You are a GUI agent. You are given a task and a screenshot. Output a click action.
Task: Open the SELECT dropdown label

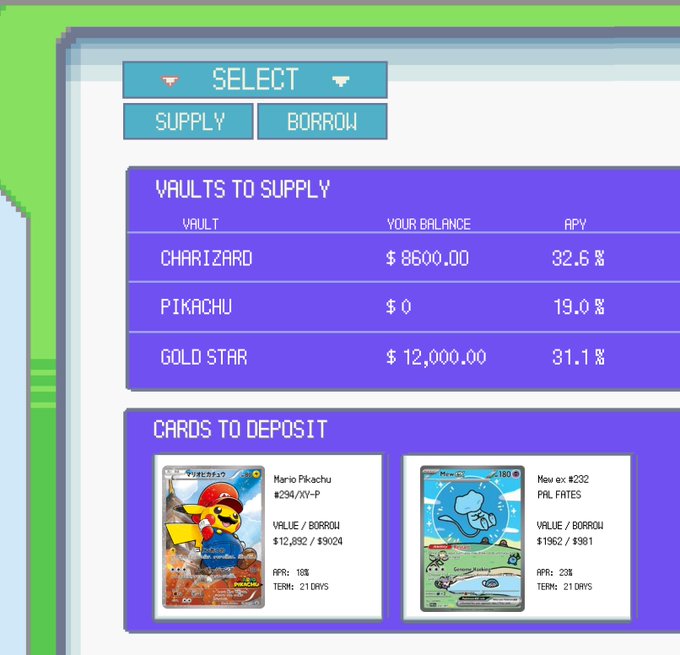point(255,79)
